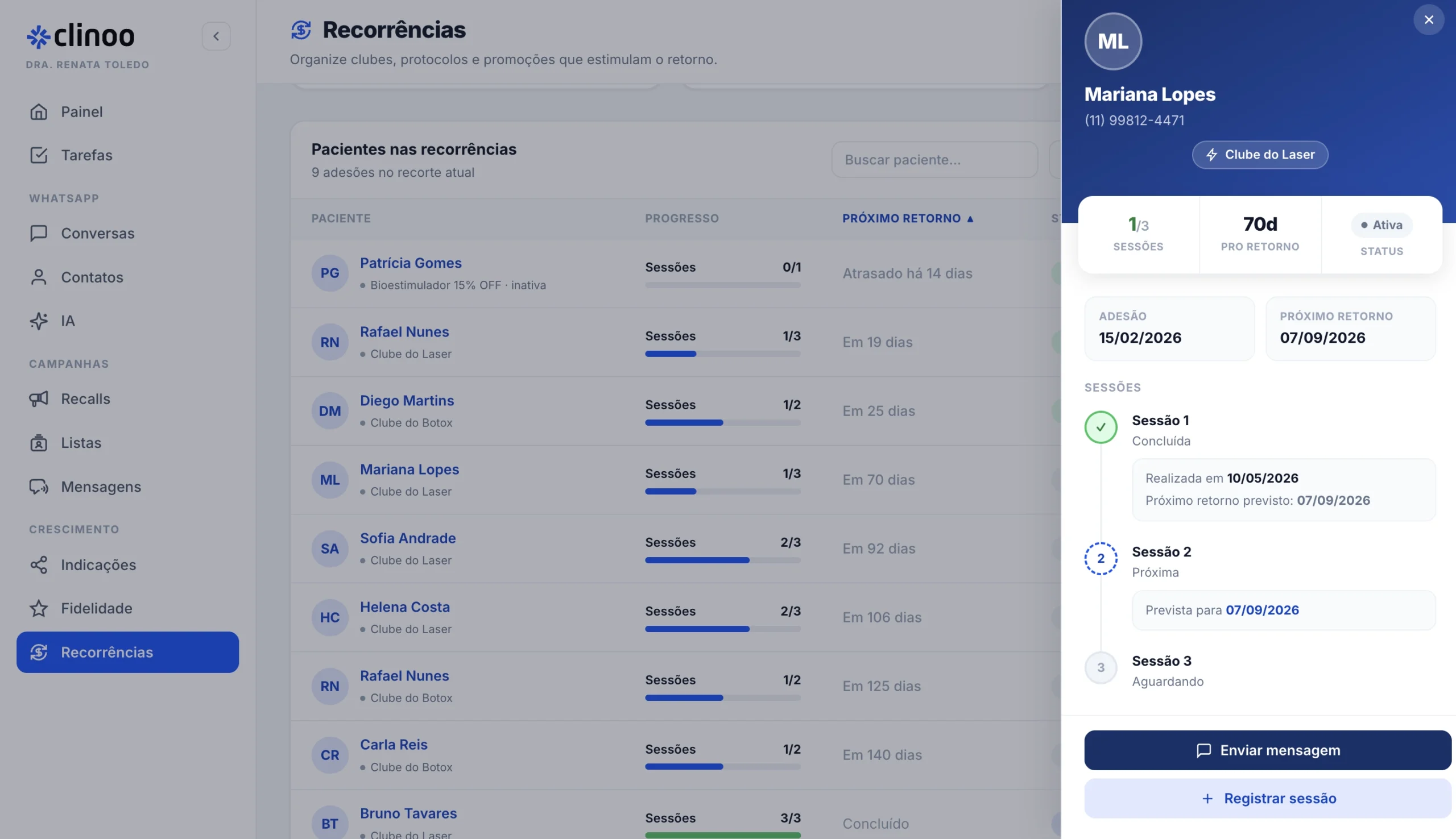Click Sofia Andrade's sessions progress bar
The width and height of the screenshot is (1456, 839).
(723, 560)
